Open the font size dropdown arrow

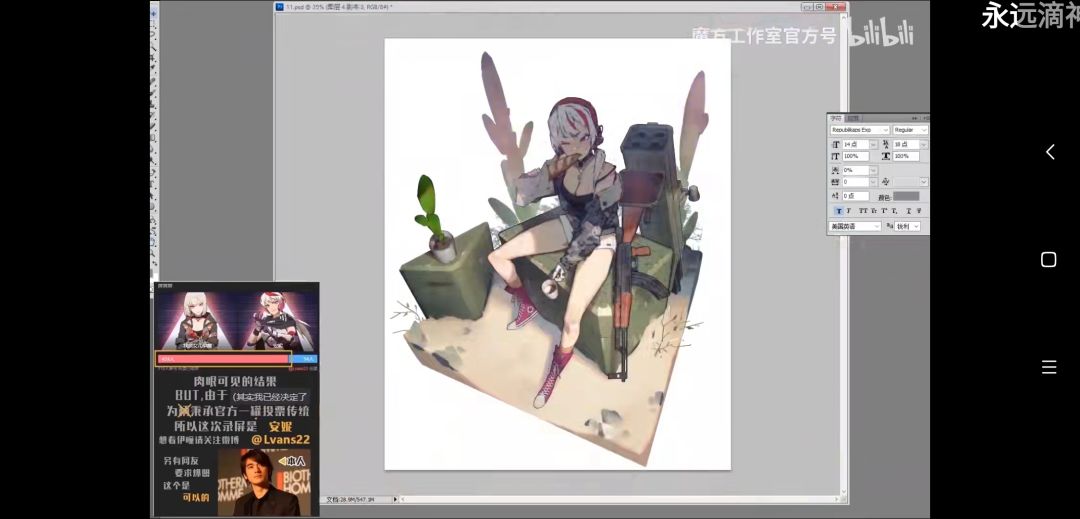click(873, 145)
